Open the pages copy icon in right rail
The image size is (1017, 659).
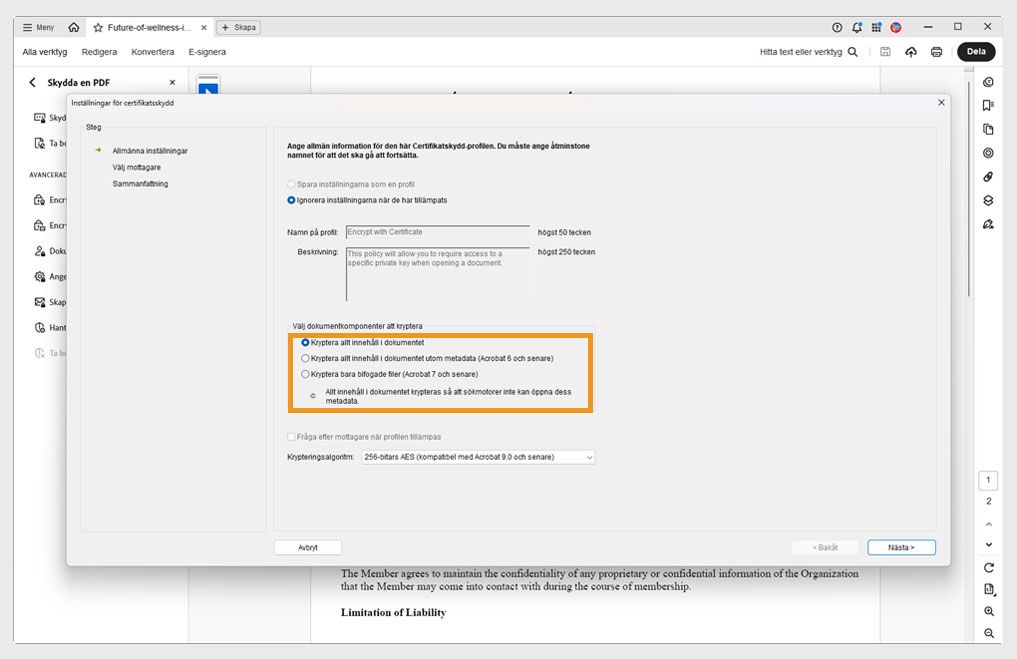(x=988, y=129)
